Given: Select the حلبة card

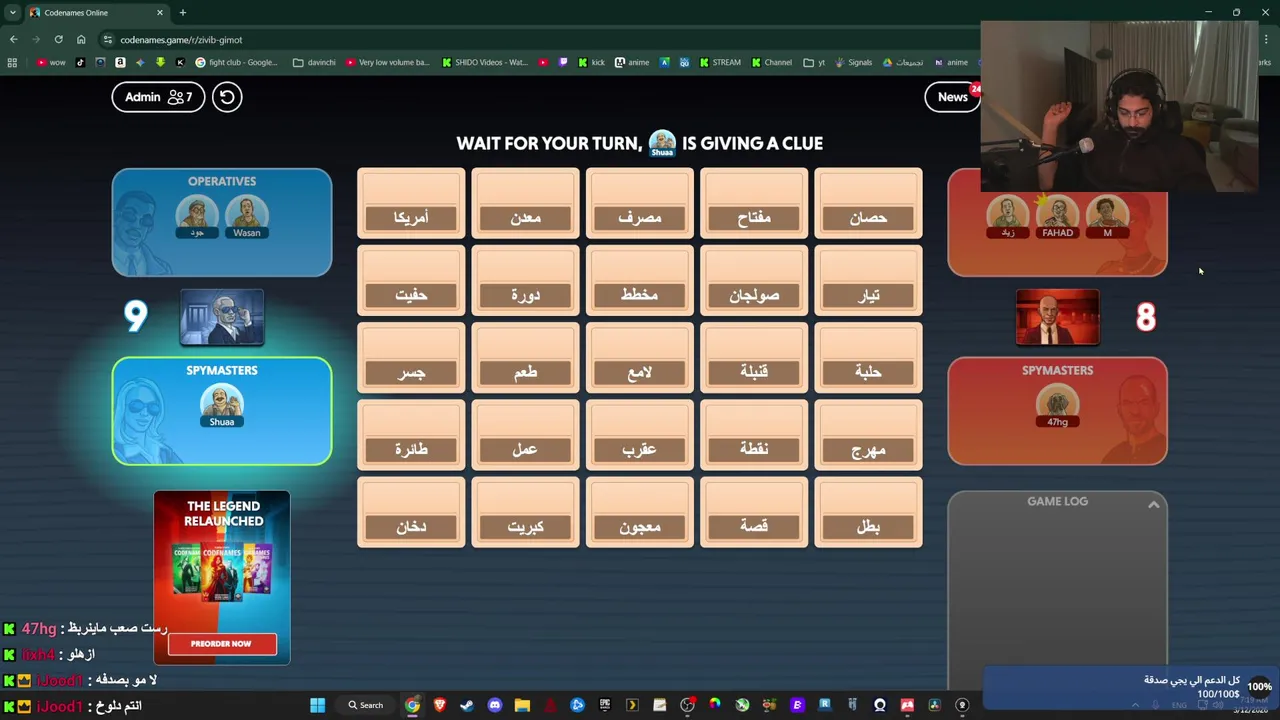Looking at the screenshot, I should [868, 358].
